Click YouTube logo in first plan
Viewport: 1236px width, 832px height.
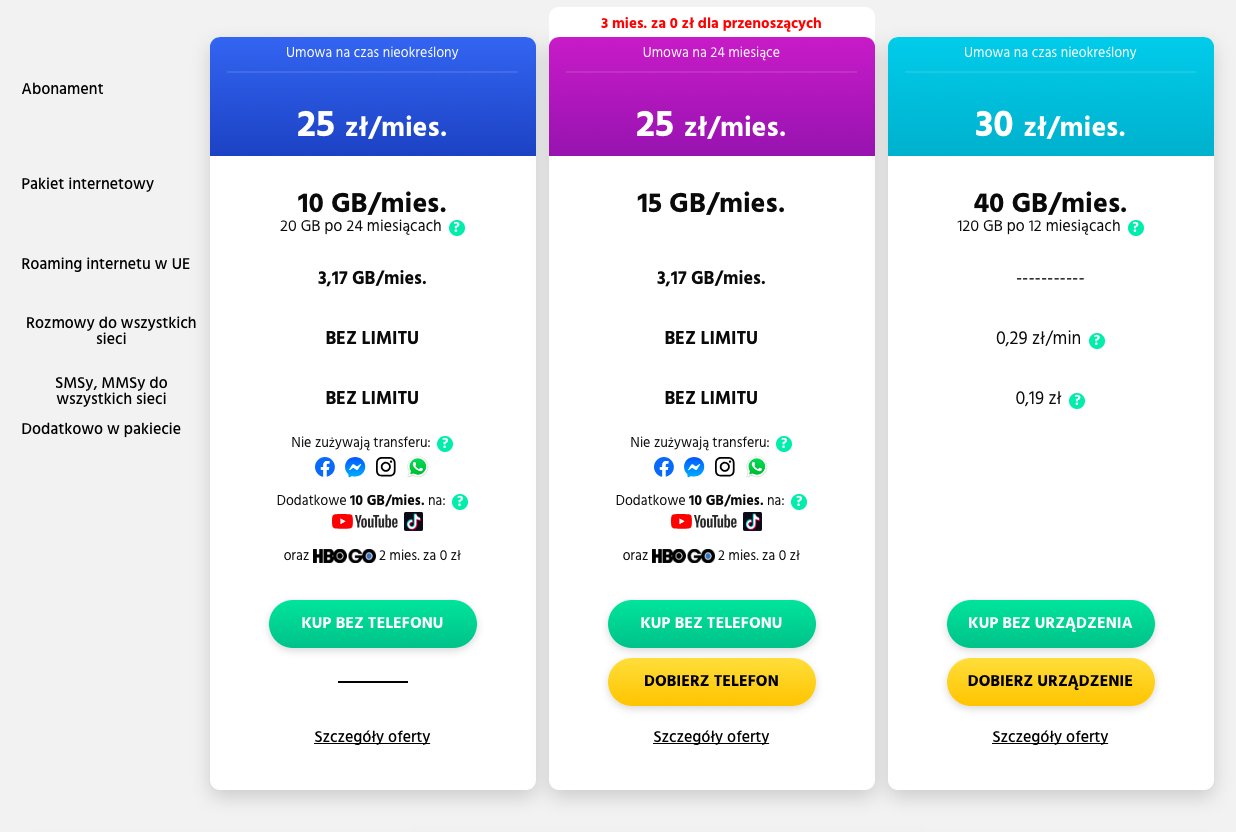pyautogui.click(x=365, y=521)
